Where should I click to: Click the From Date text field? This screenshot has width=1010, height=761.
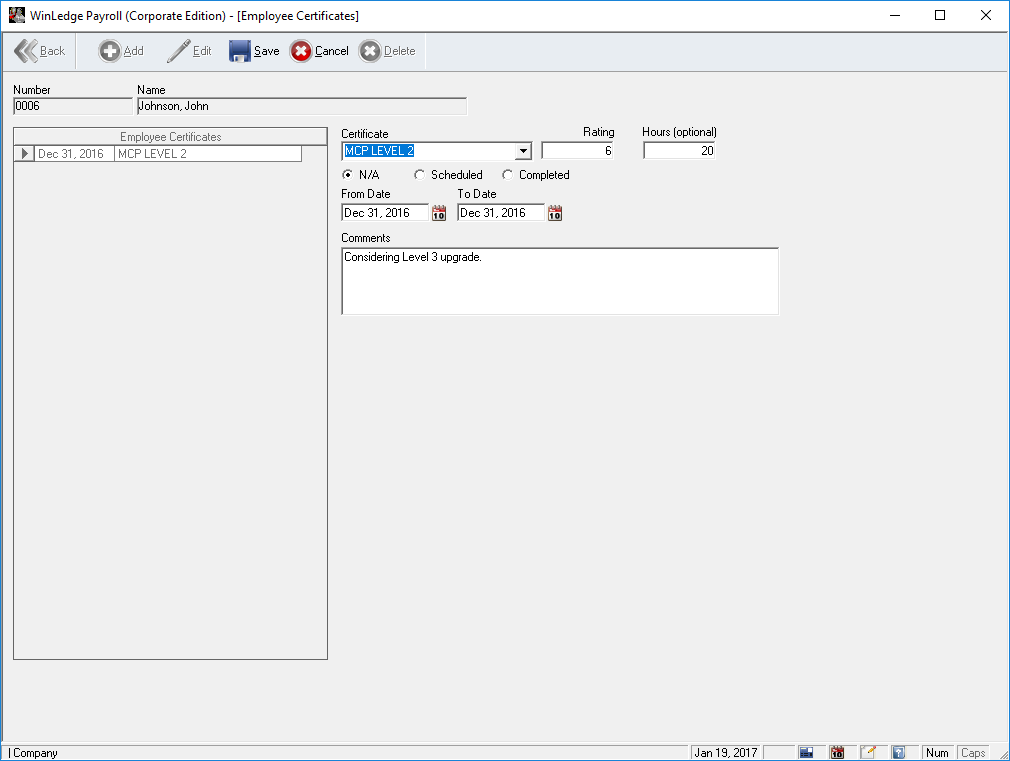(x=384, y=213)
